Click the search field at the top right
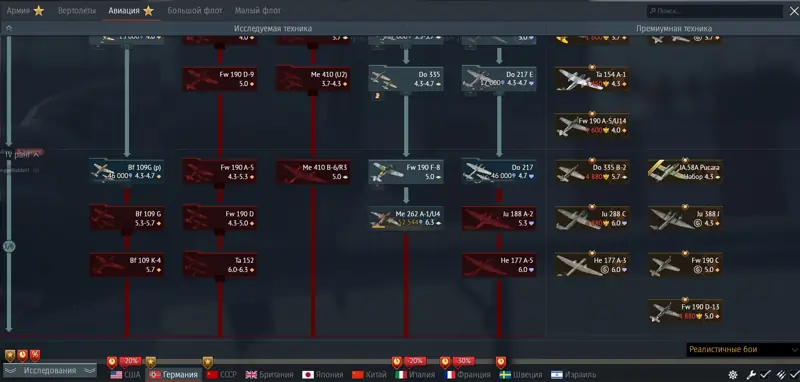Image resolution: width=800 pixels, height=382 pixels. tap(714, 11)
